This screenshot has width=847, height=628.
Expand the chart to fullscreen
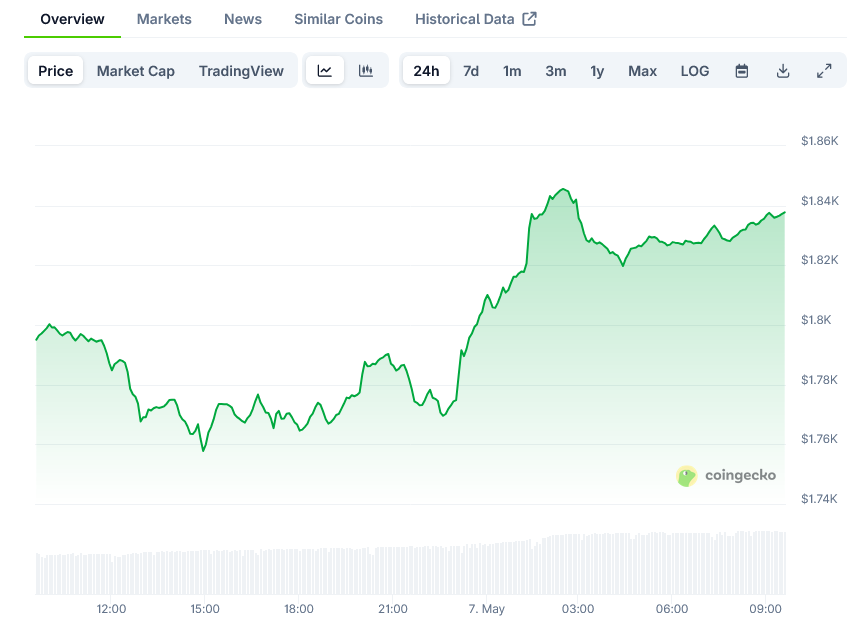point(824,70)
